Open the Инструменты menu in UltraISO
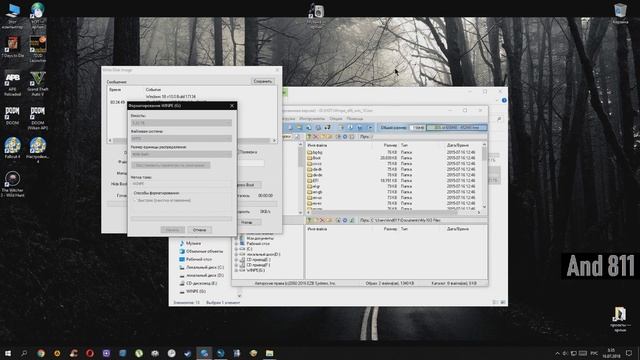This screenshot has width=640, height=360. tap(312, 118)
